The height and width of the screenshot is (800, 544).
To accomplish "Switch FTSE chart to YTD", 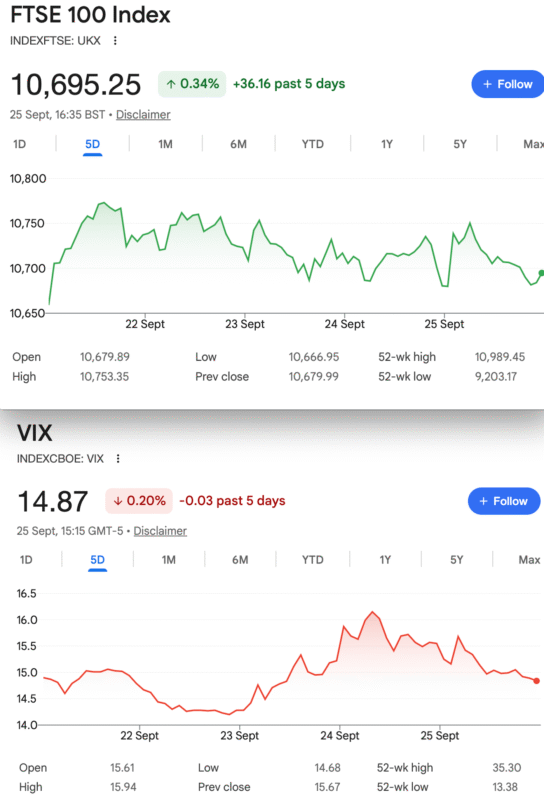I will [x=312, y=144].
